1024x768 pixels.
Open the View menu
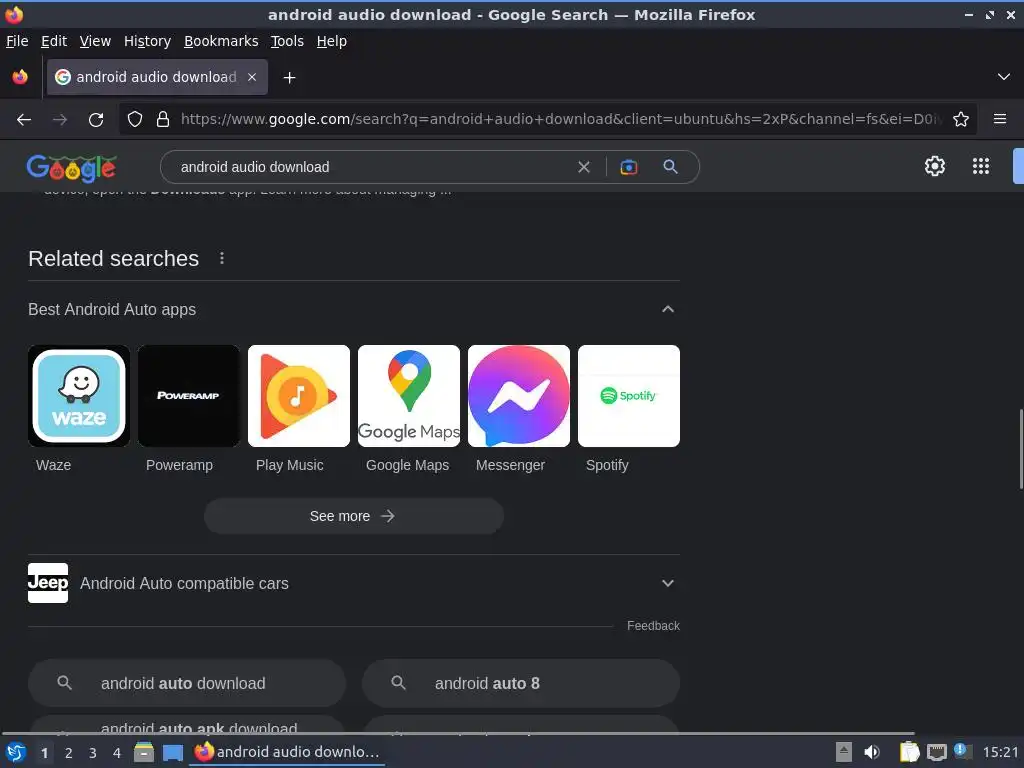[x=95, y=41]
